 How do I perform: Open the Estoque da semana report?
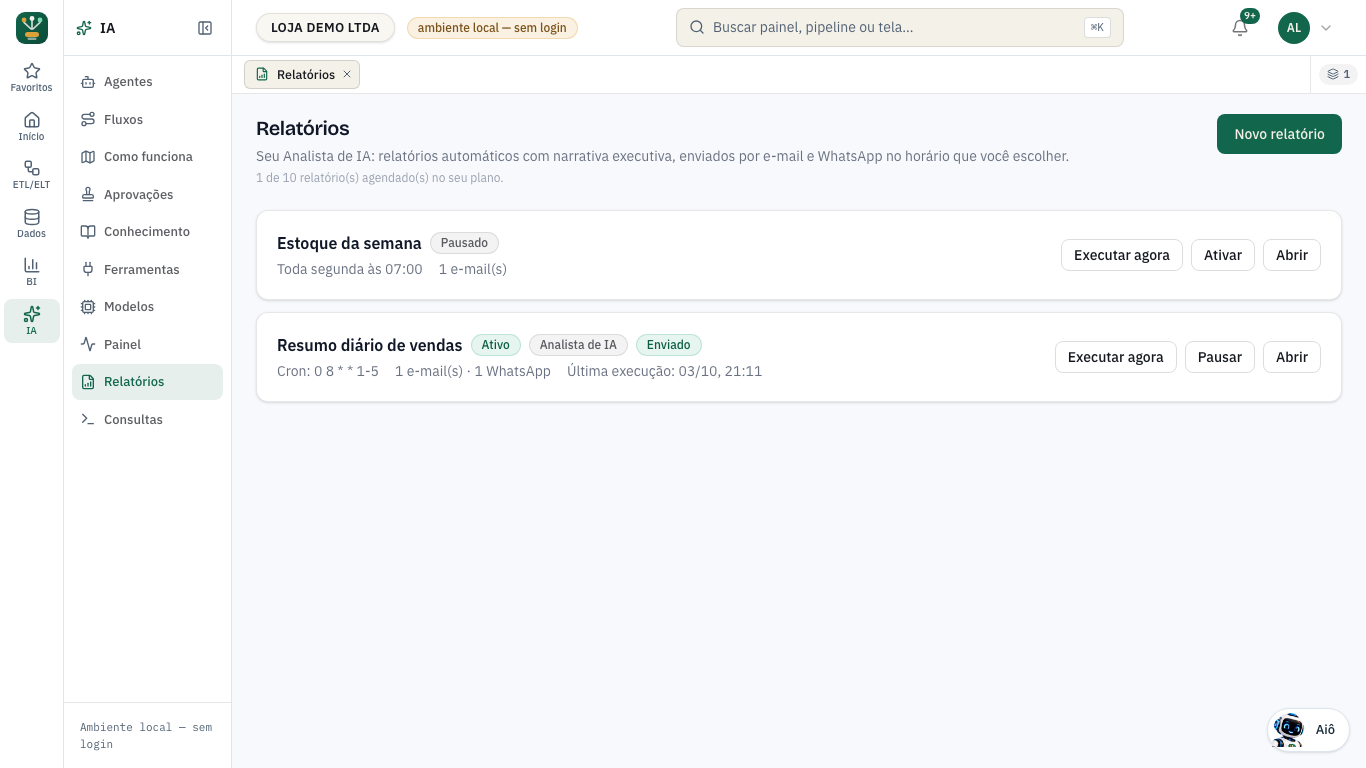click(x=1292, y=255)
